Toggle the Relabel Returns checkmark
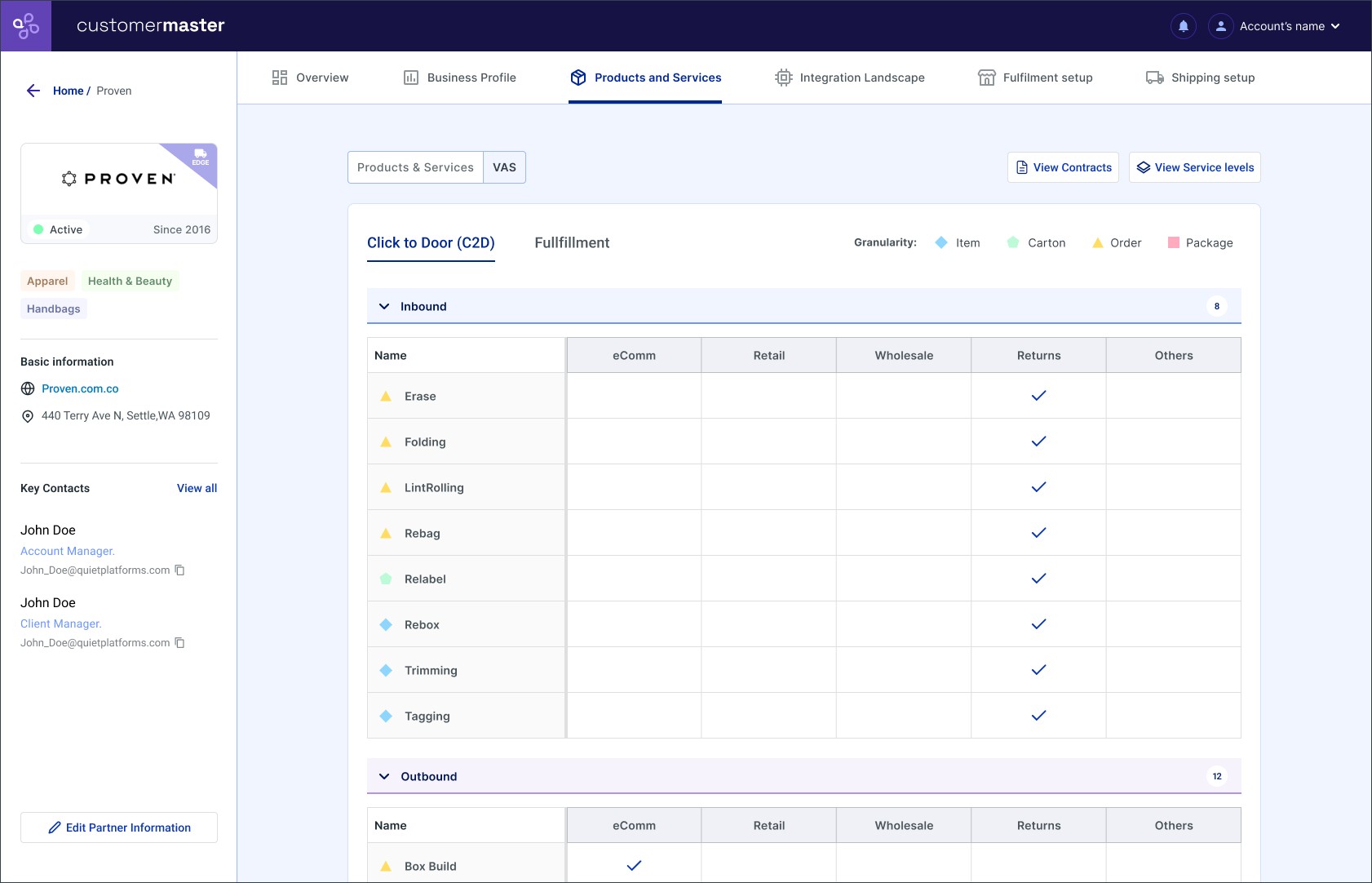This screenshot has height=883, width=1372. 1039,579
